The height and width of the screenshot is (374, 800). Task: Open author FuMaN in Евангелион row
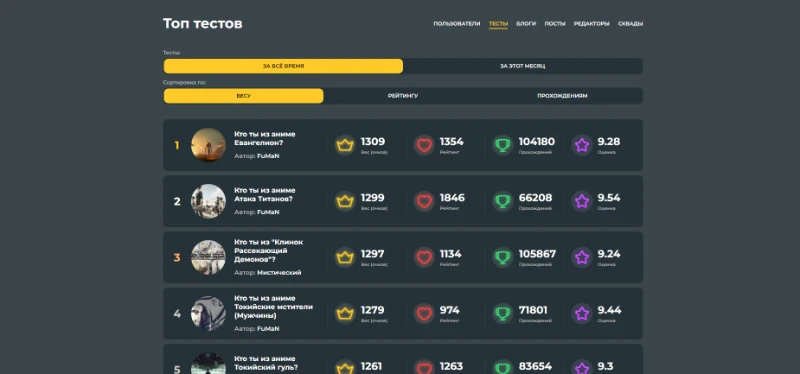268,156
